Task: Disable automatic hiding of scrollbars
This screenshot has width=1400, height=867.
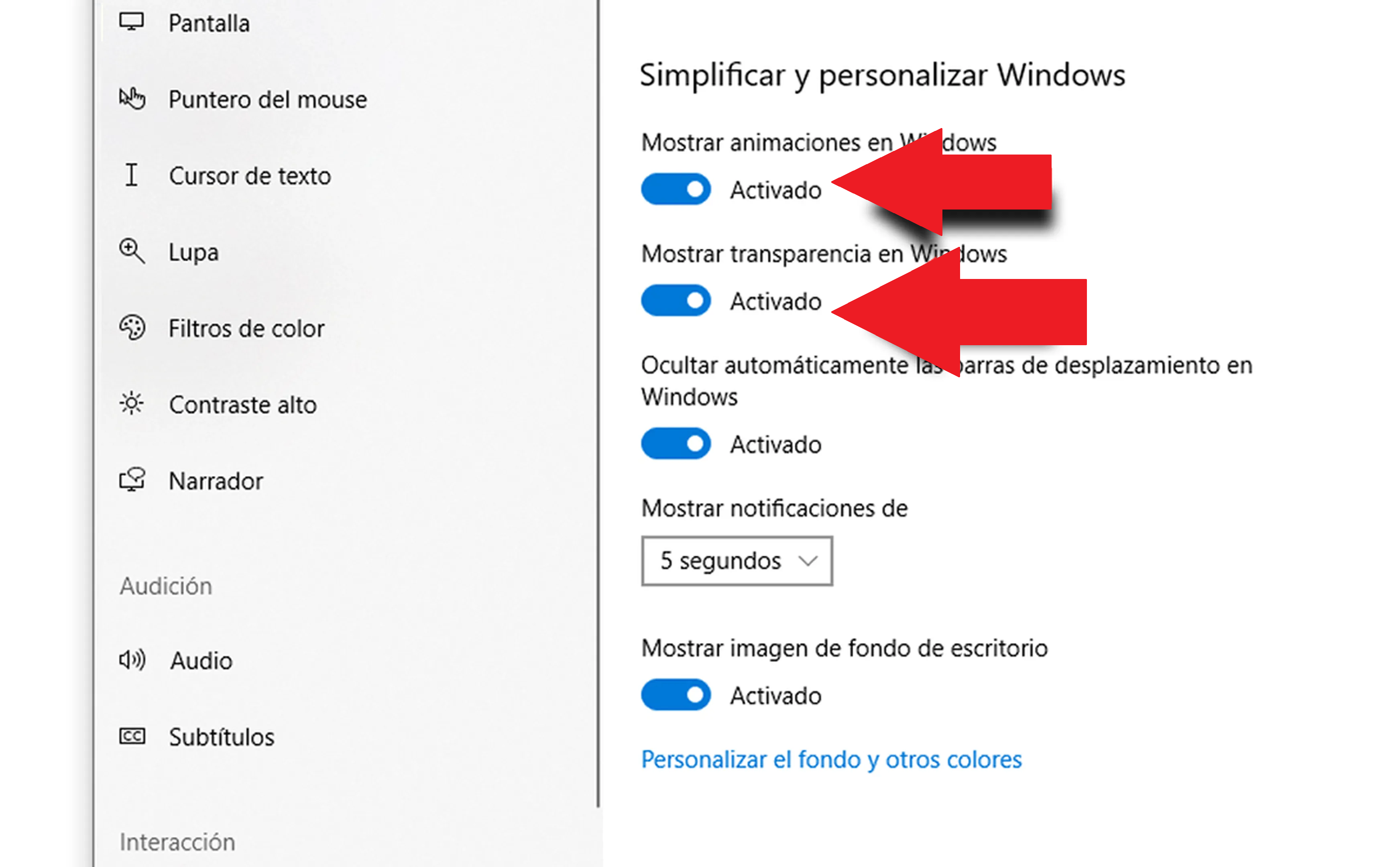Action: (x=676, y=443)
